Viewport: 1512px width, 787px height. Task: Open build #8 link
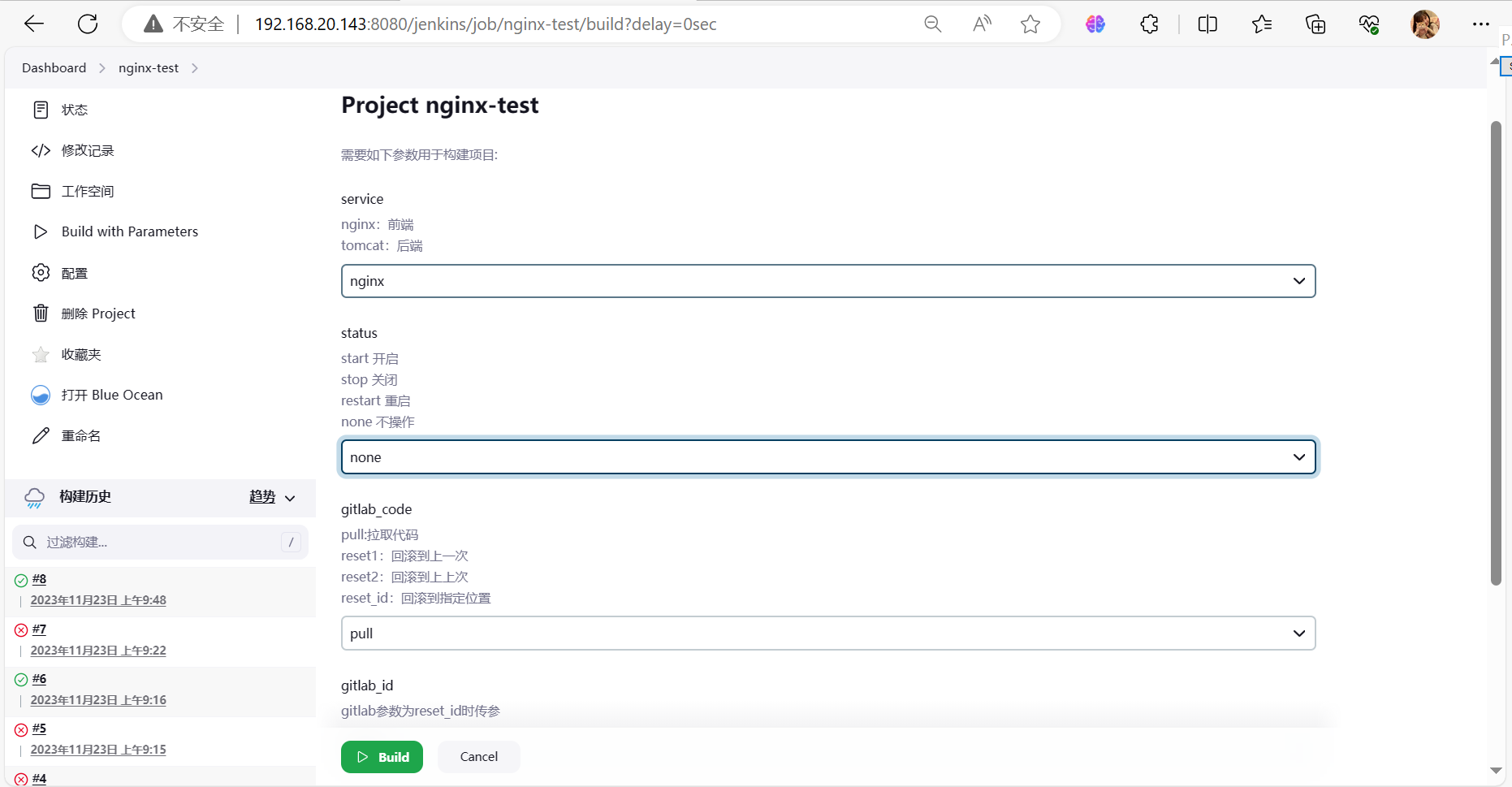tap(39, 579)
